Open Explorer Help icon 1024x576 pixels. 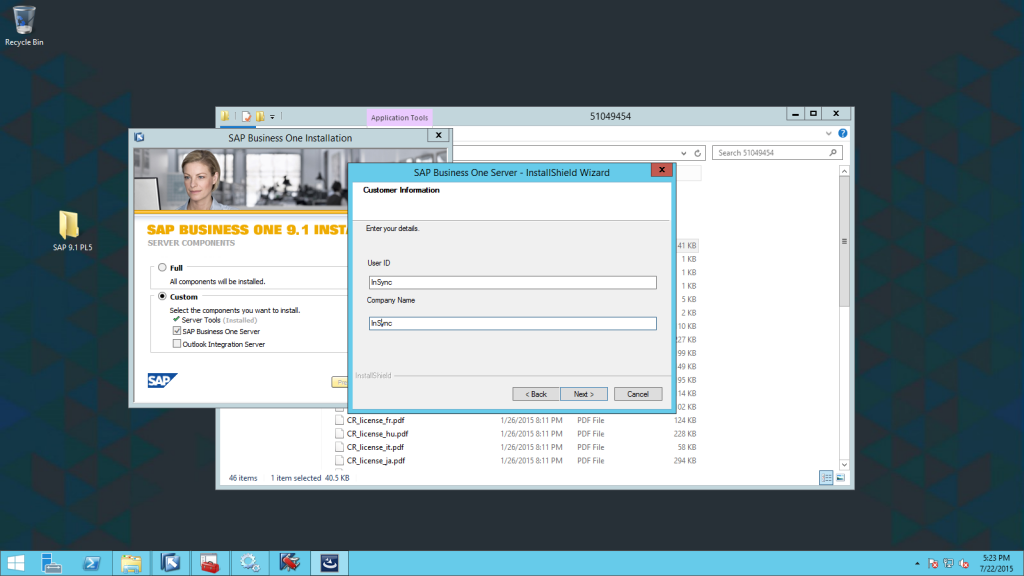click(x=842, y=133)
